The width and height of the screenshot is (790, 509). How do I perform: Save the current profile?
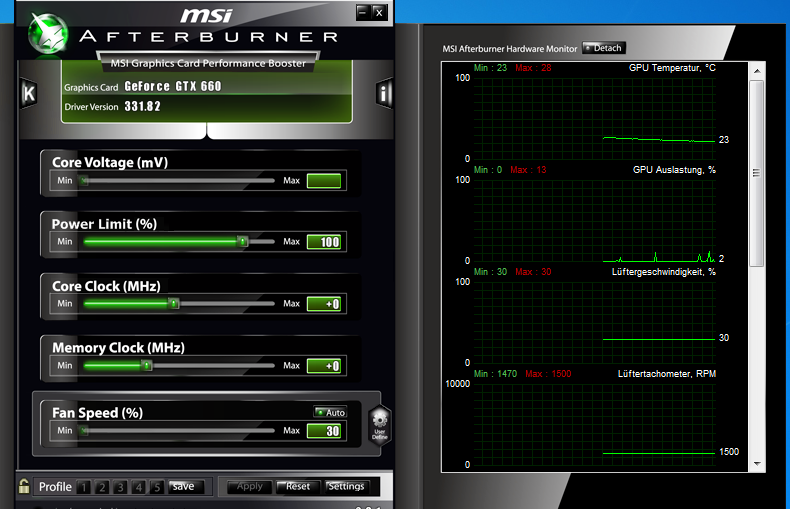(186, 486)
